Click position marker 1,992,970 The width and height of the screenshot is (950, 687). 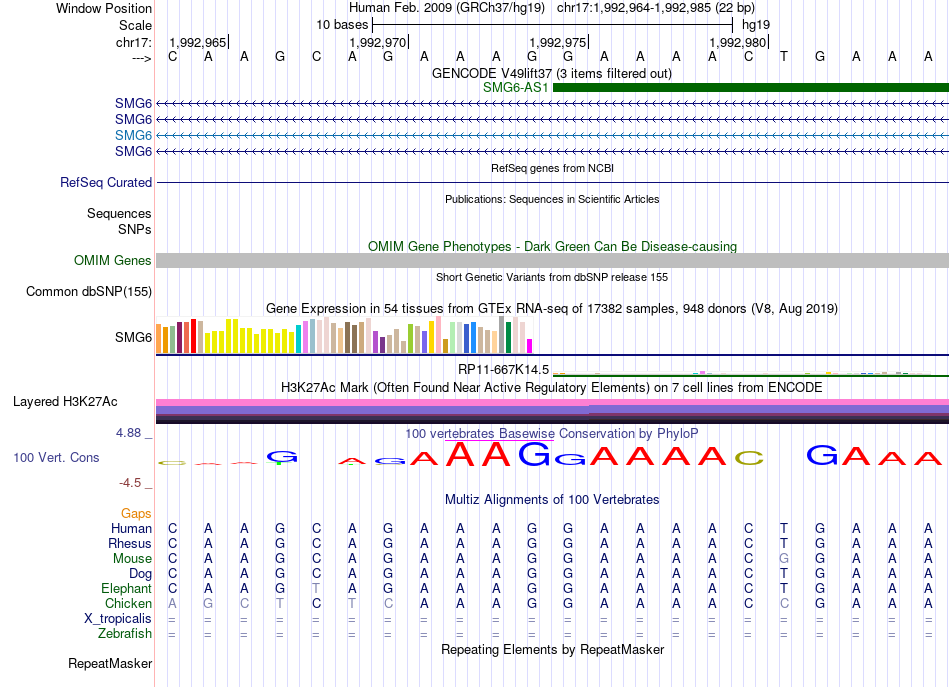[377, 42]
